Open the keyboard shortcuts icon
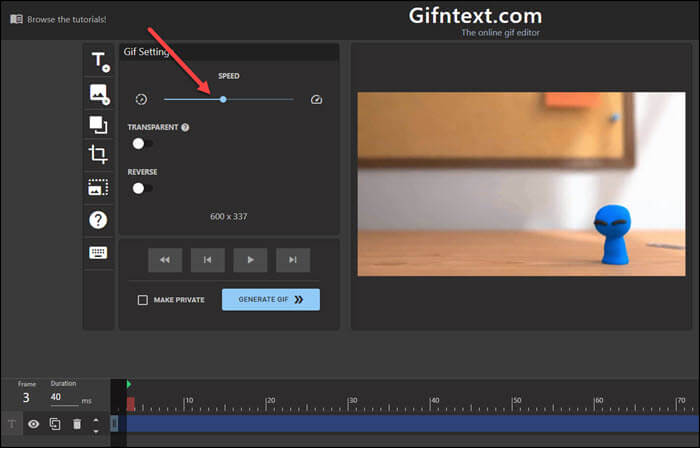Viewport: 700px width, 449px height. (x=98, y=253)
